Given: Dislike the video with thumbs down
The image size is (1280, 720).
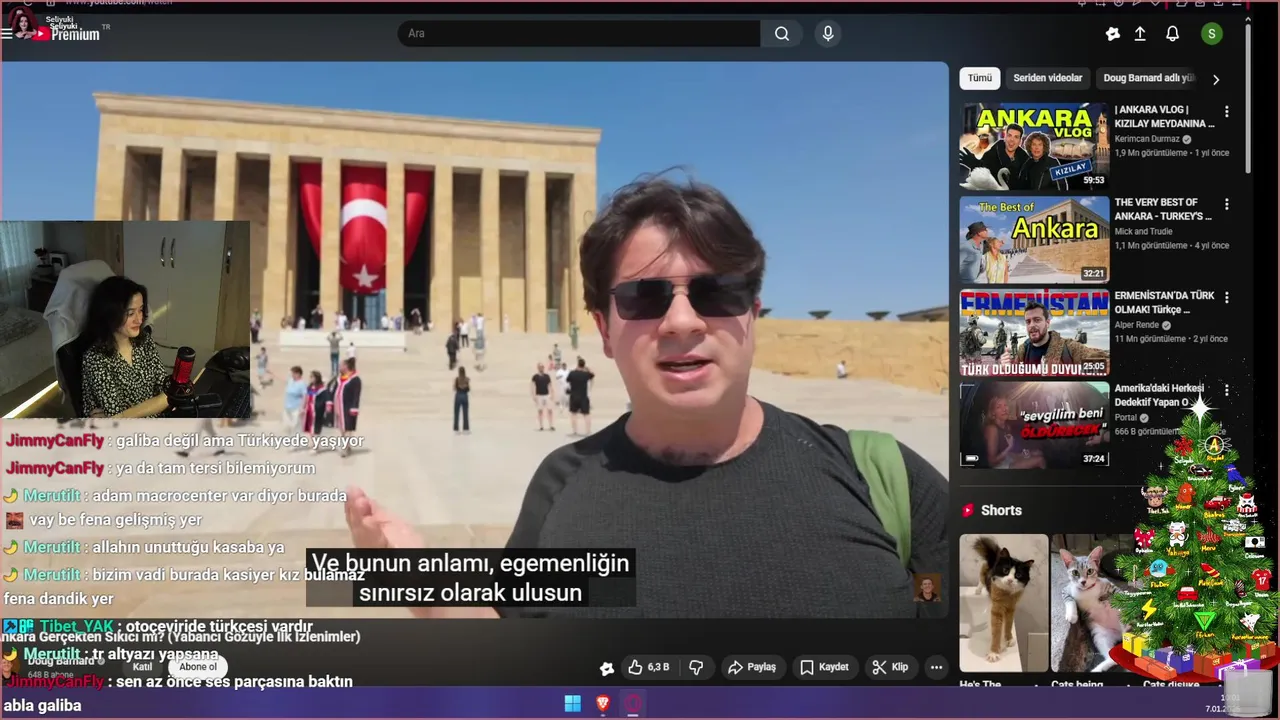Looking at the screenshot, I should (697, 667).
